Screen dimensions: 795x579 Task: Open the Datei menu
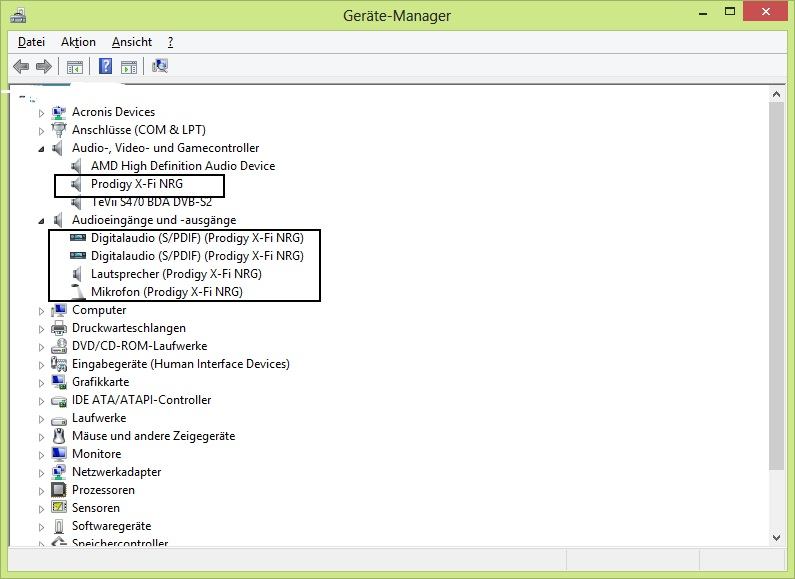click(31, 42)
